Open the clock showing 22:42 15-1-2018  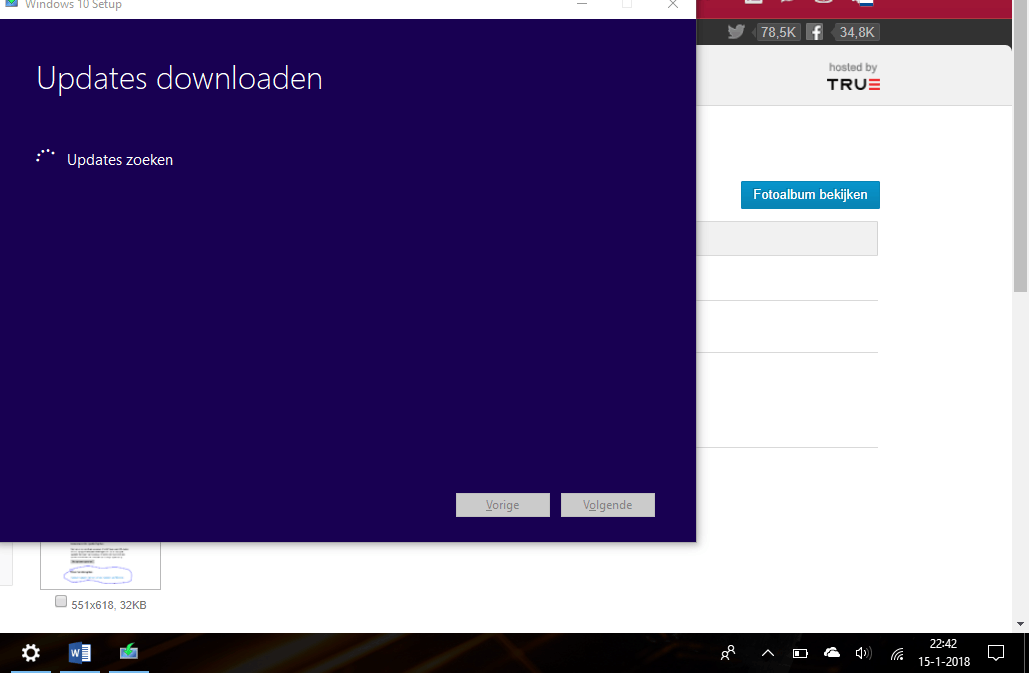tap(944, 653)
